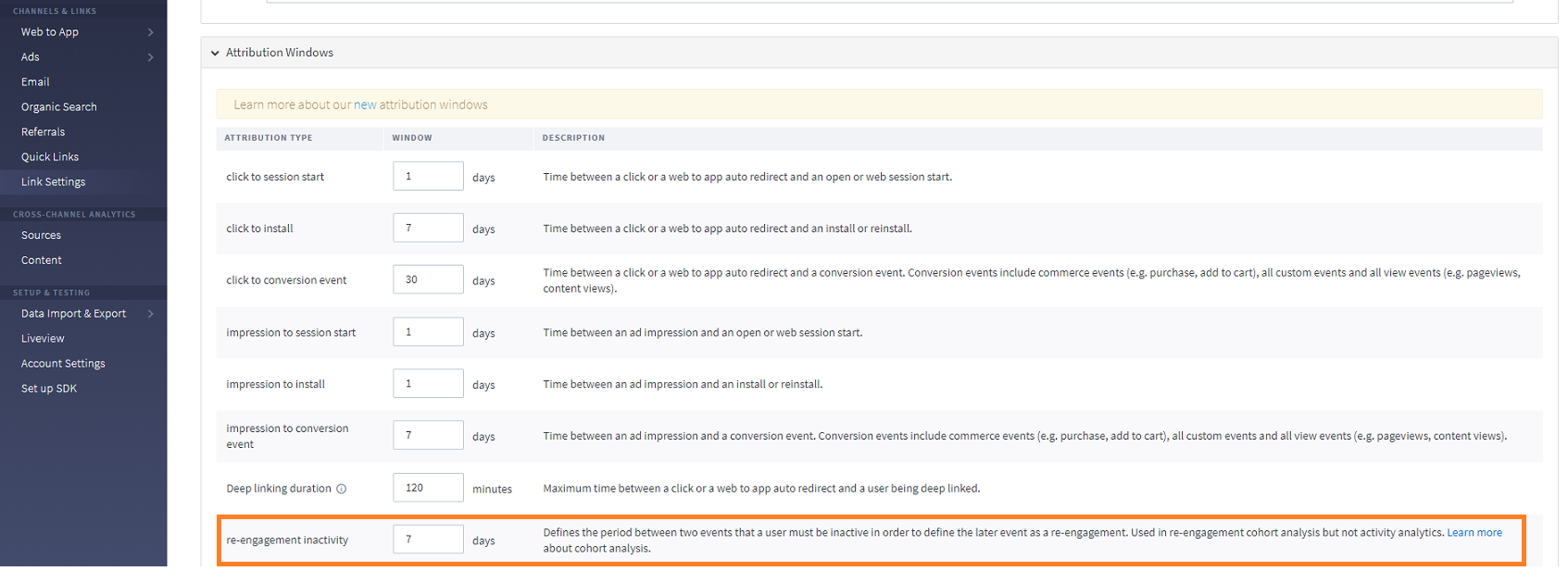Open Quick Links sidebar item

(50, 157)
